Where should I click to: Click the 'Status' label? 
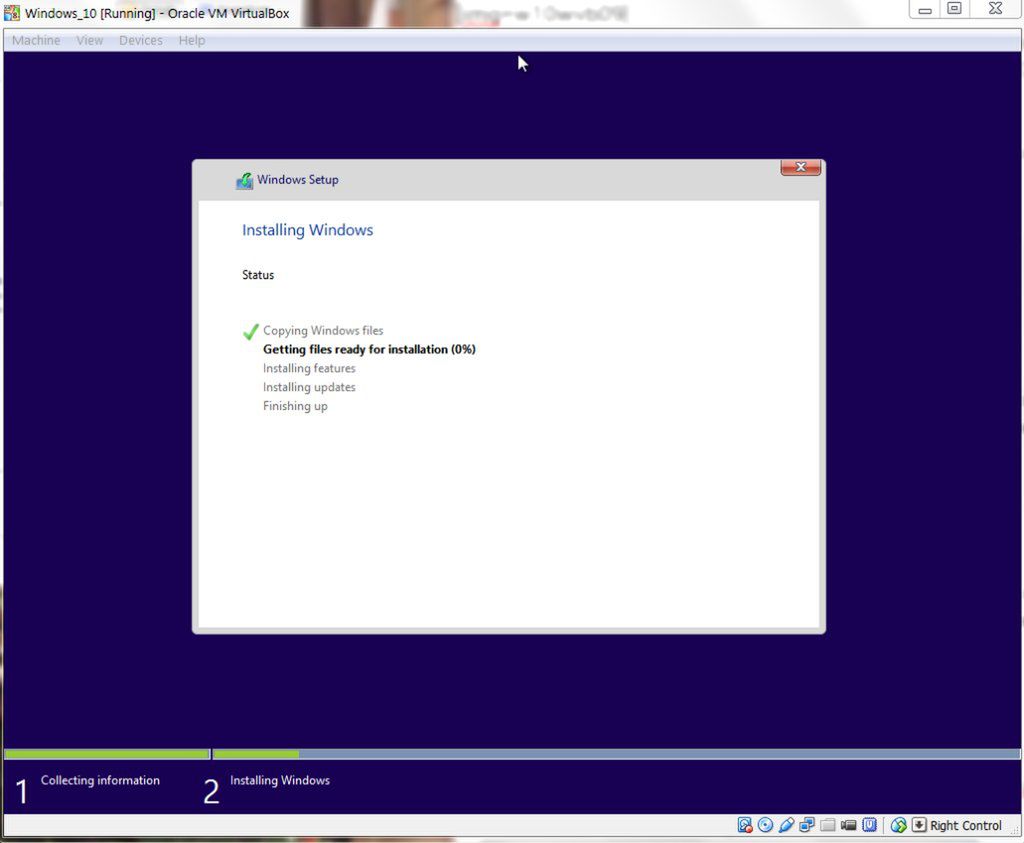(x=258, y=275)
